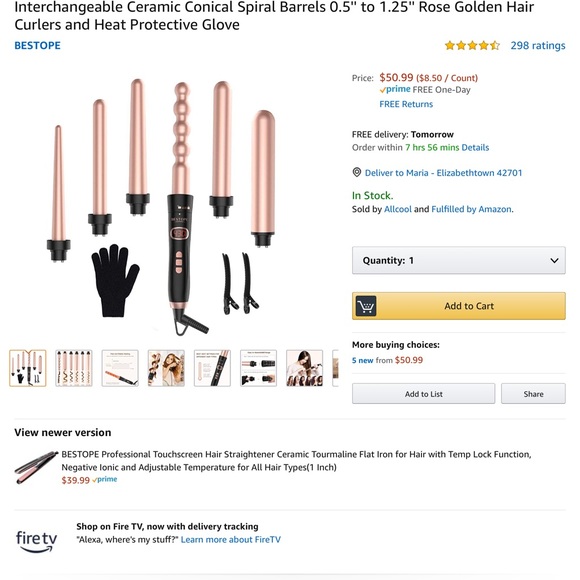Select the second thumbnail showing curl styles
Screen dimensions: 580x580
pyautogui.click(x=74, y=368)
